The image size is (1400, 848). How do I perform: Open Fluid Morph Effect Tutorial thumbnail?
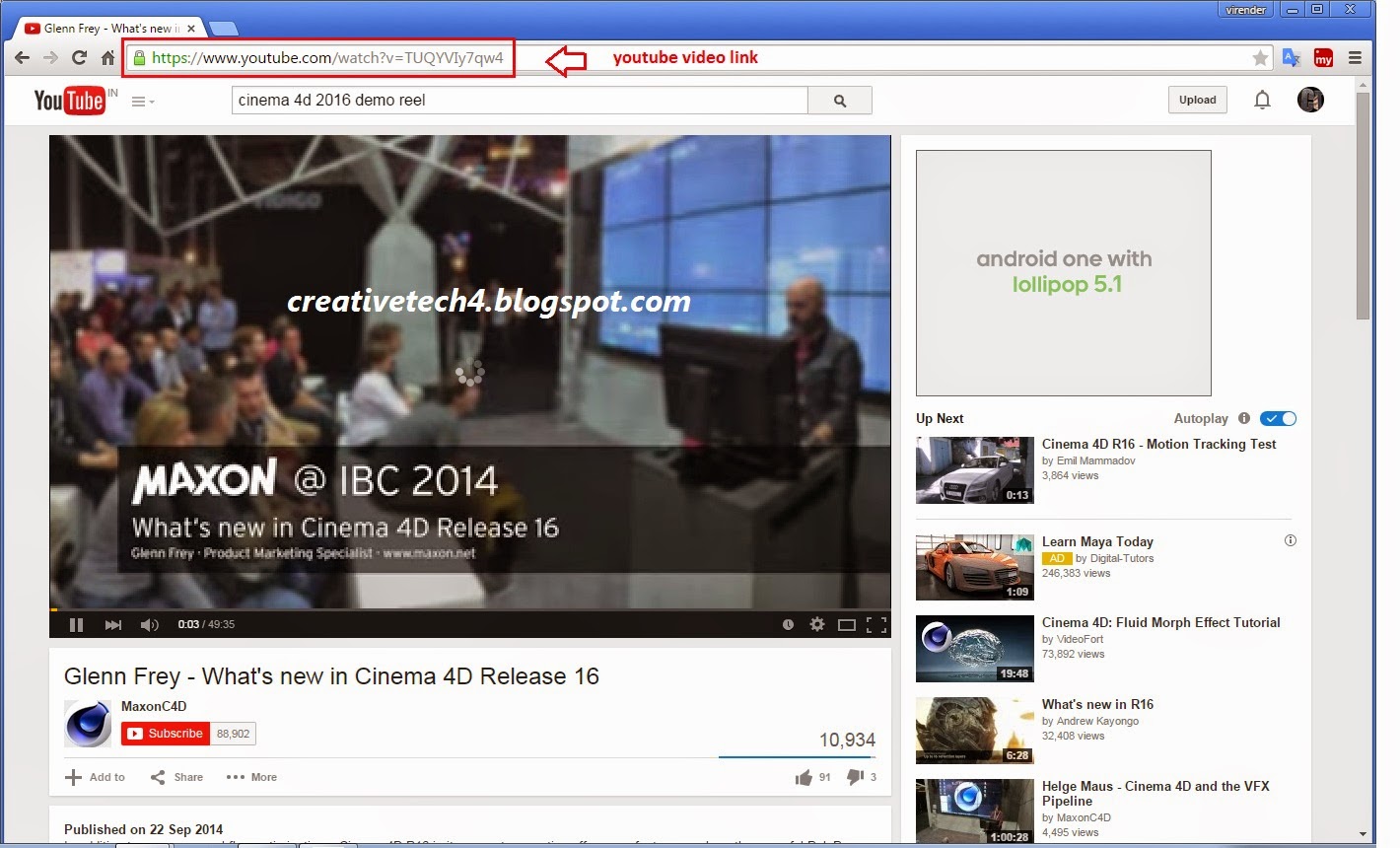975,649
